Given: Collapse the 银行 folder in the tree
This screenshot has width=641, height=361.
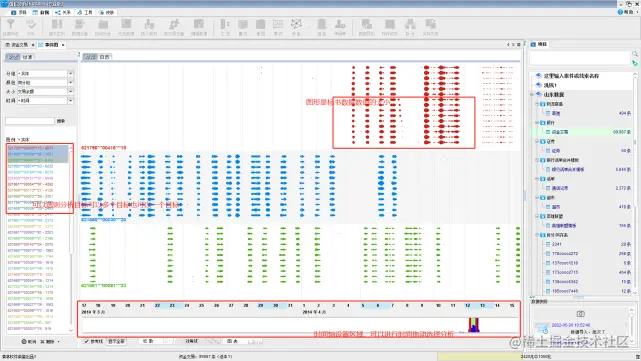Looking at the screenshot, I should tap(537, 123).
